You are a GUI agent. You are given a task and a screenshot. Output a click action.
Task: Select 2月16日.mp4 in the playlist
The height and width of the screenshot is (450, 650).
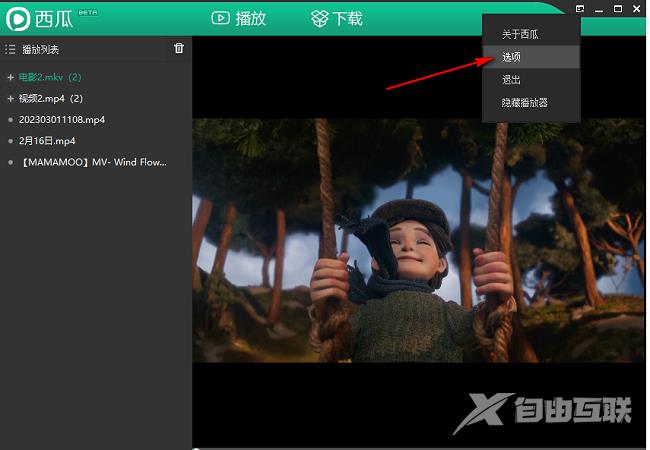[47, 140]
